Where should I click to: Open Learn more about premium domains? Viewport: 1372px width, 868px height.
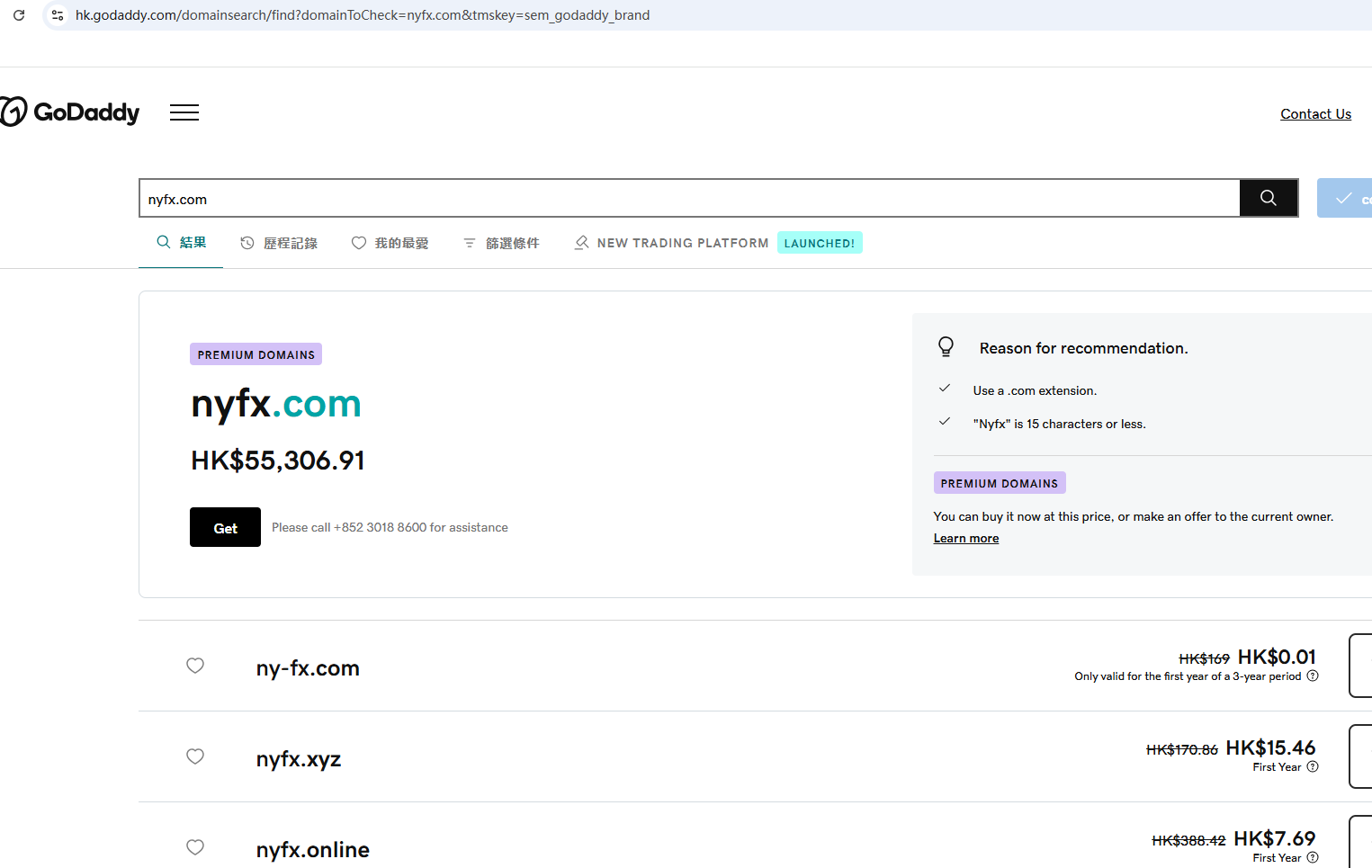click(966, 539)
